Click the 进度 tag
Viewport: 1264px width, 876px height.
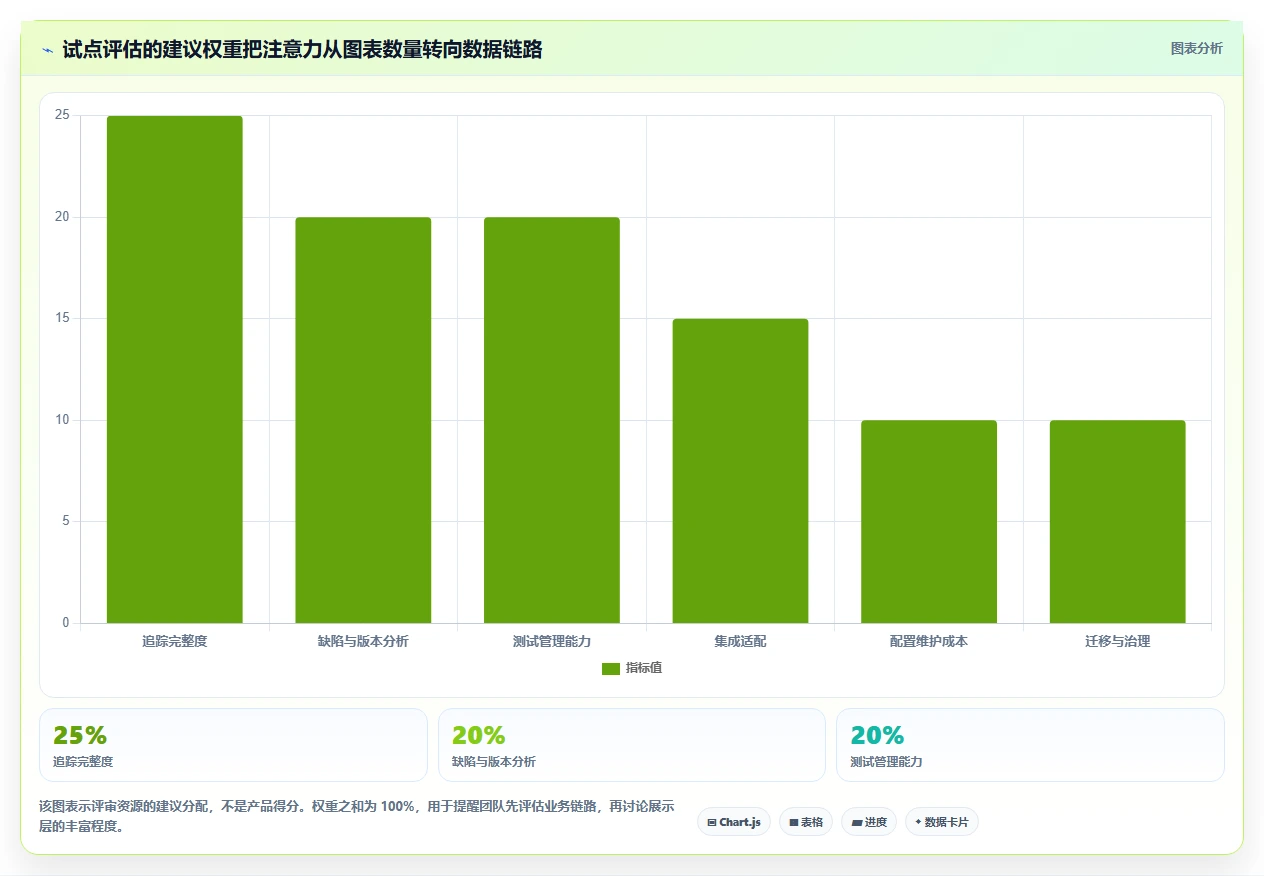(869, 822)
